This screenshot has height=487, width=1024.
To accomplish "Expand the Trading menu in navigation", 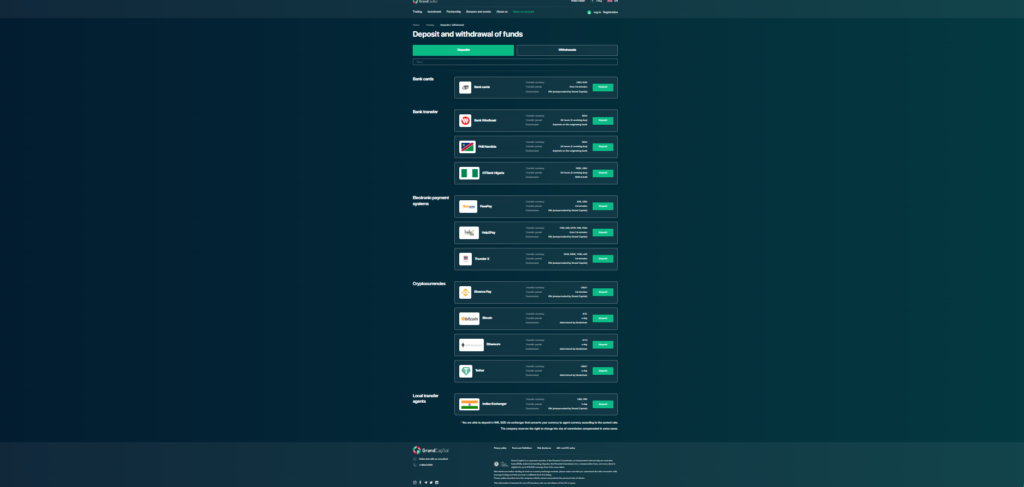I will coord(418,12).
